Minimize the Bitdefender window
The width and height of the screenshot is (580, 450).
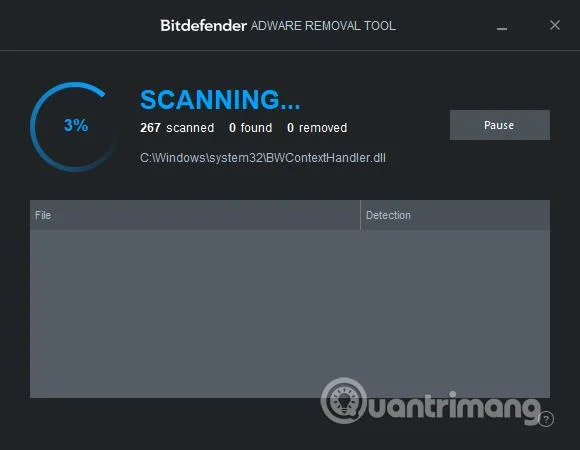click(502, 28)
